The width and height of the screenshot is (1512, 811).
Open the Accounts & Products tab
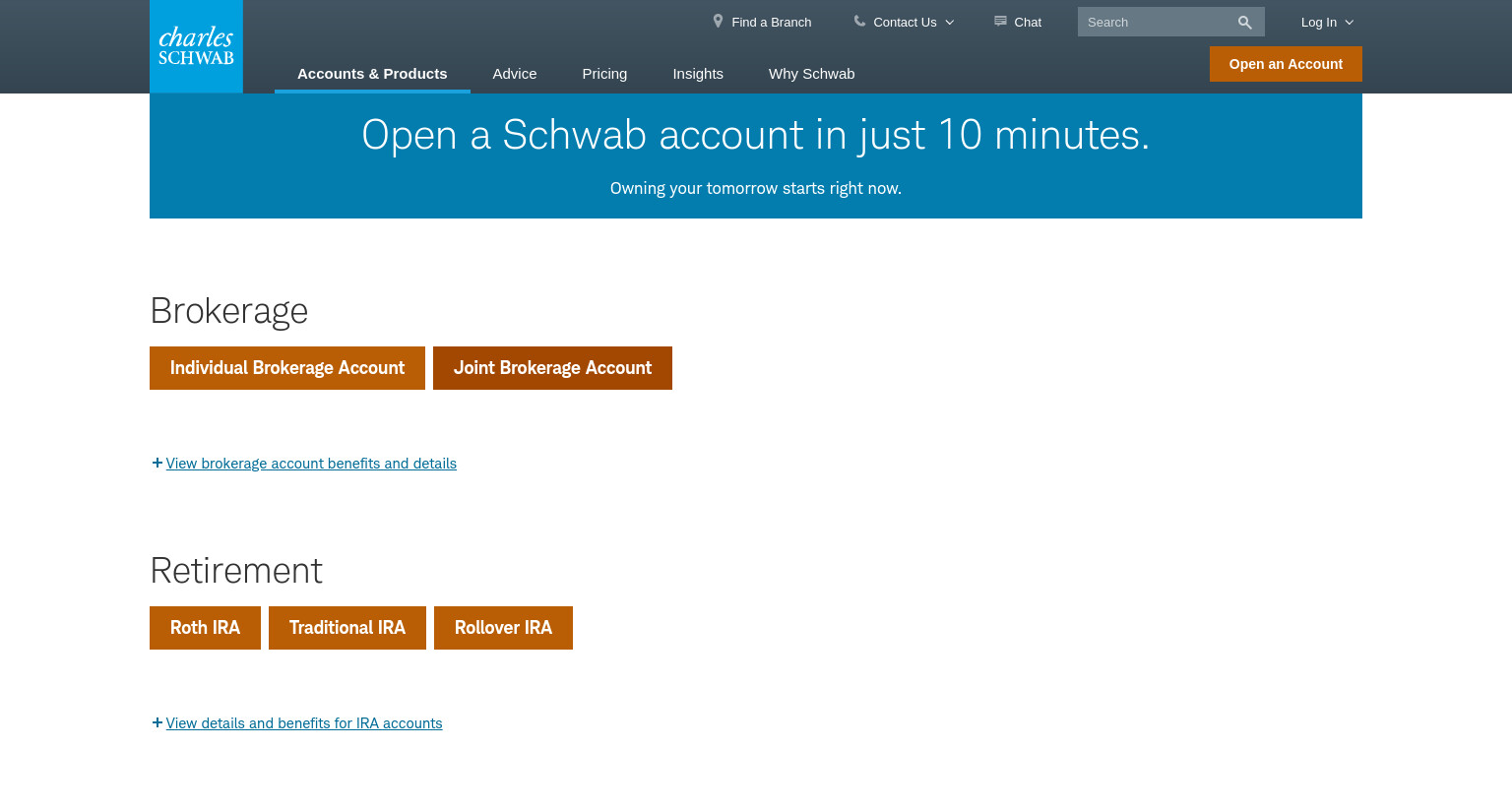(372, 74)
